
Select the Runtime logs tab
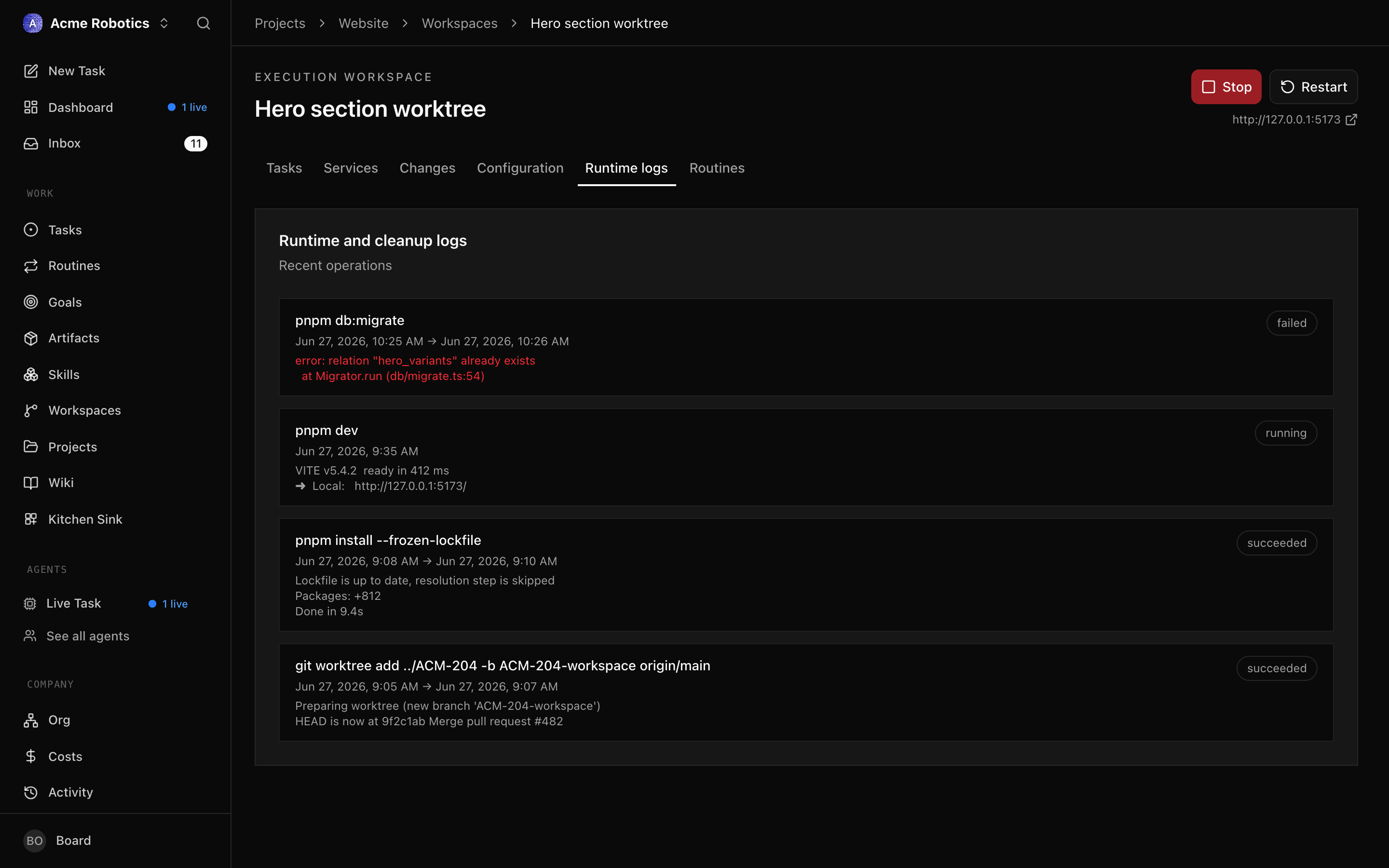tap(626, 168)
